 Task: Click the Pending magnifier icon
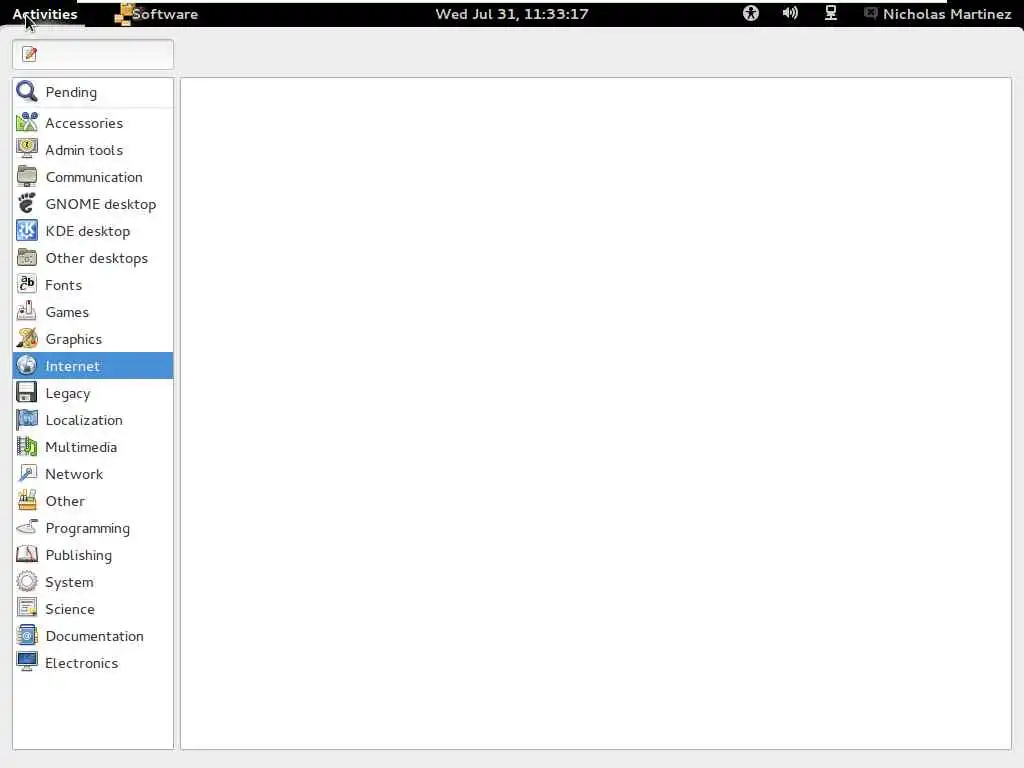click(27, 91)
